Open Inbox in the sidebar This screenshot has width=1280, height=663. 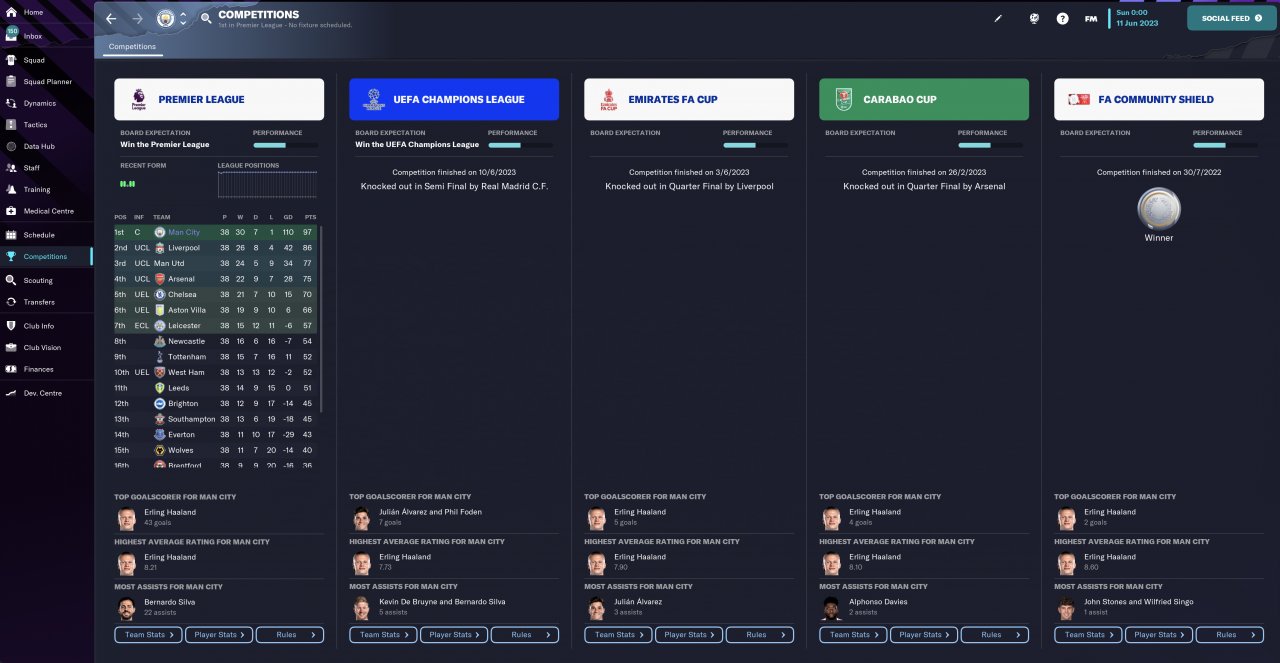point(46,36)
